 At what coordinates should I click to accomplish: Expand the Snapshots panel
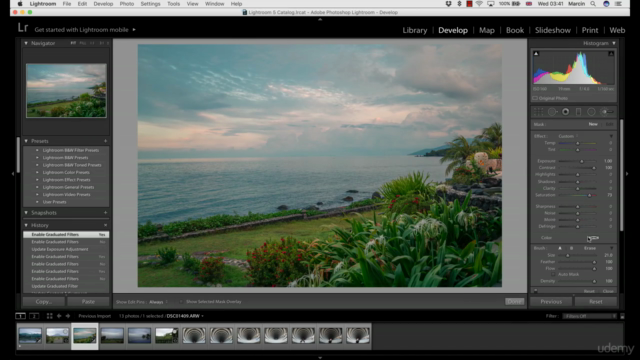26,213
